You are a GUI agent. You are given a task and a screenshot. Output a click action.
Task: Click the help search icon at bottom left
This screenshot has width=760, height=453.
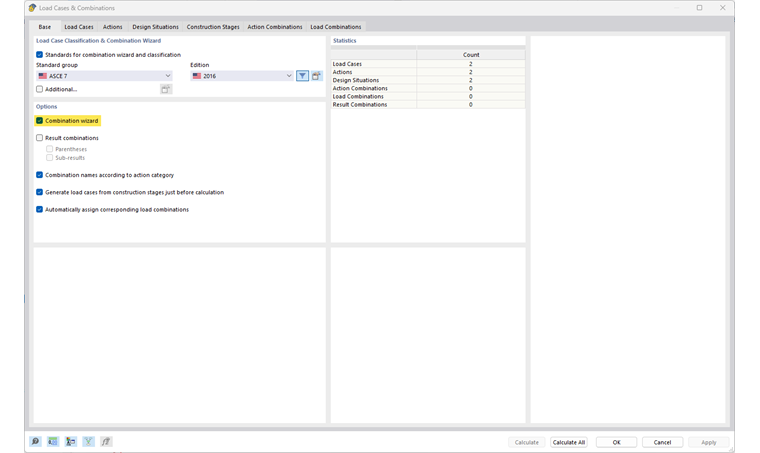coord(35,441)
